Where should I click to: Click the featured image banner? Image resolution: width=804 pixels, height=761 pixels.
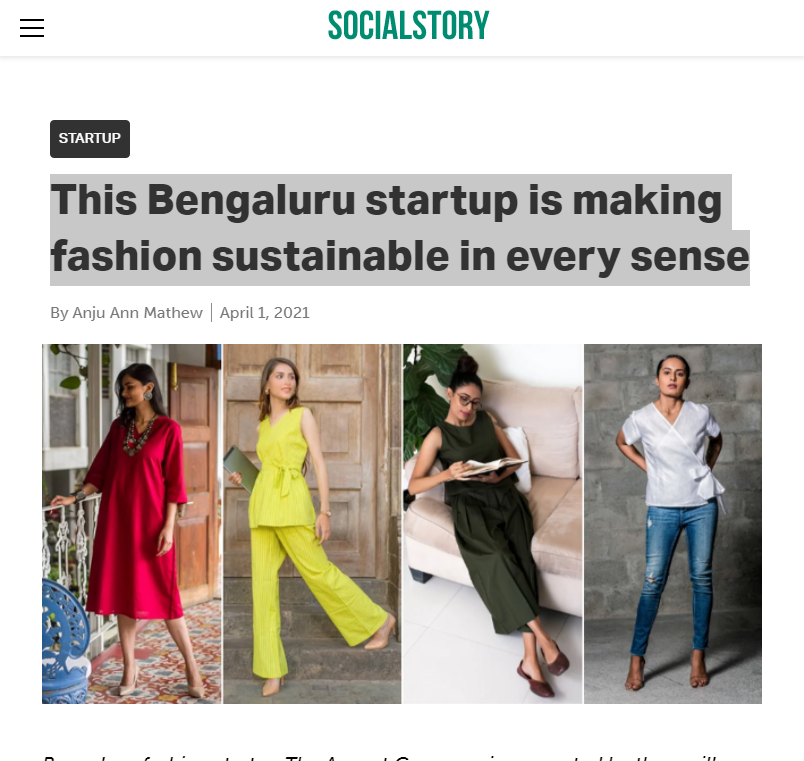click(400, 523)
